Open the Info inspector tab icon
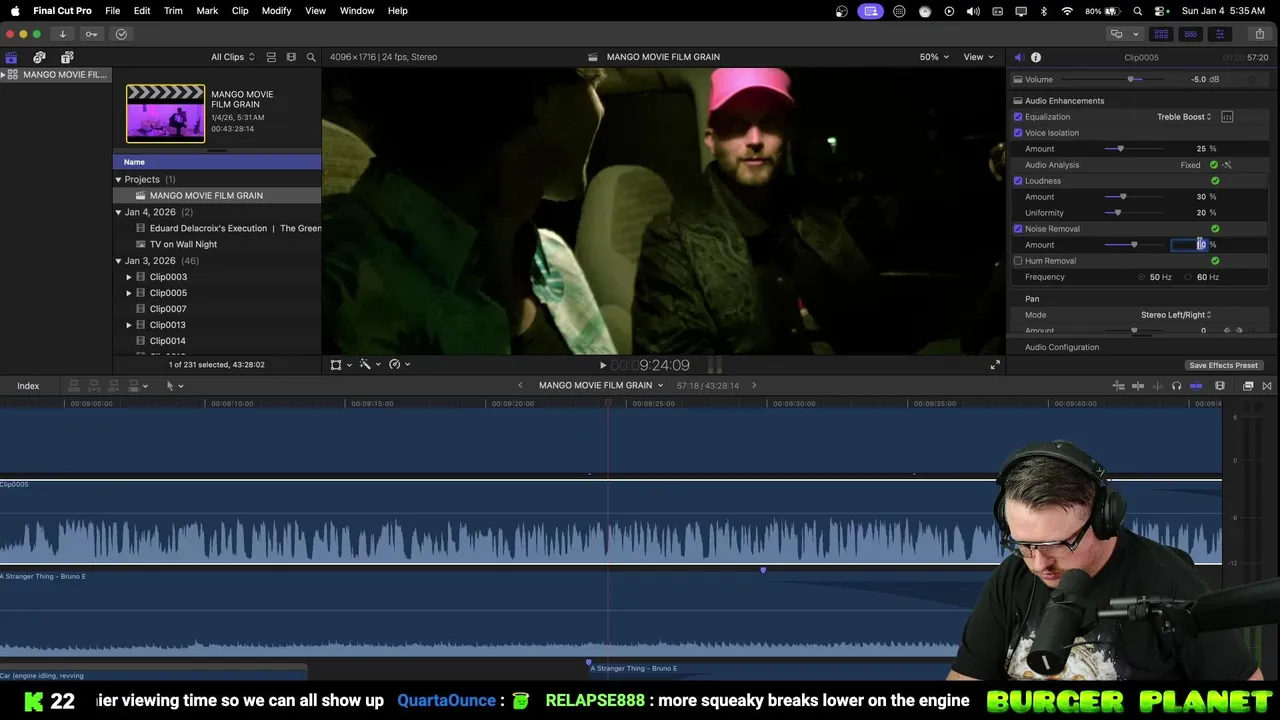The image size is (1280, 720). pos(1036,57)
